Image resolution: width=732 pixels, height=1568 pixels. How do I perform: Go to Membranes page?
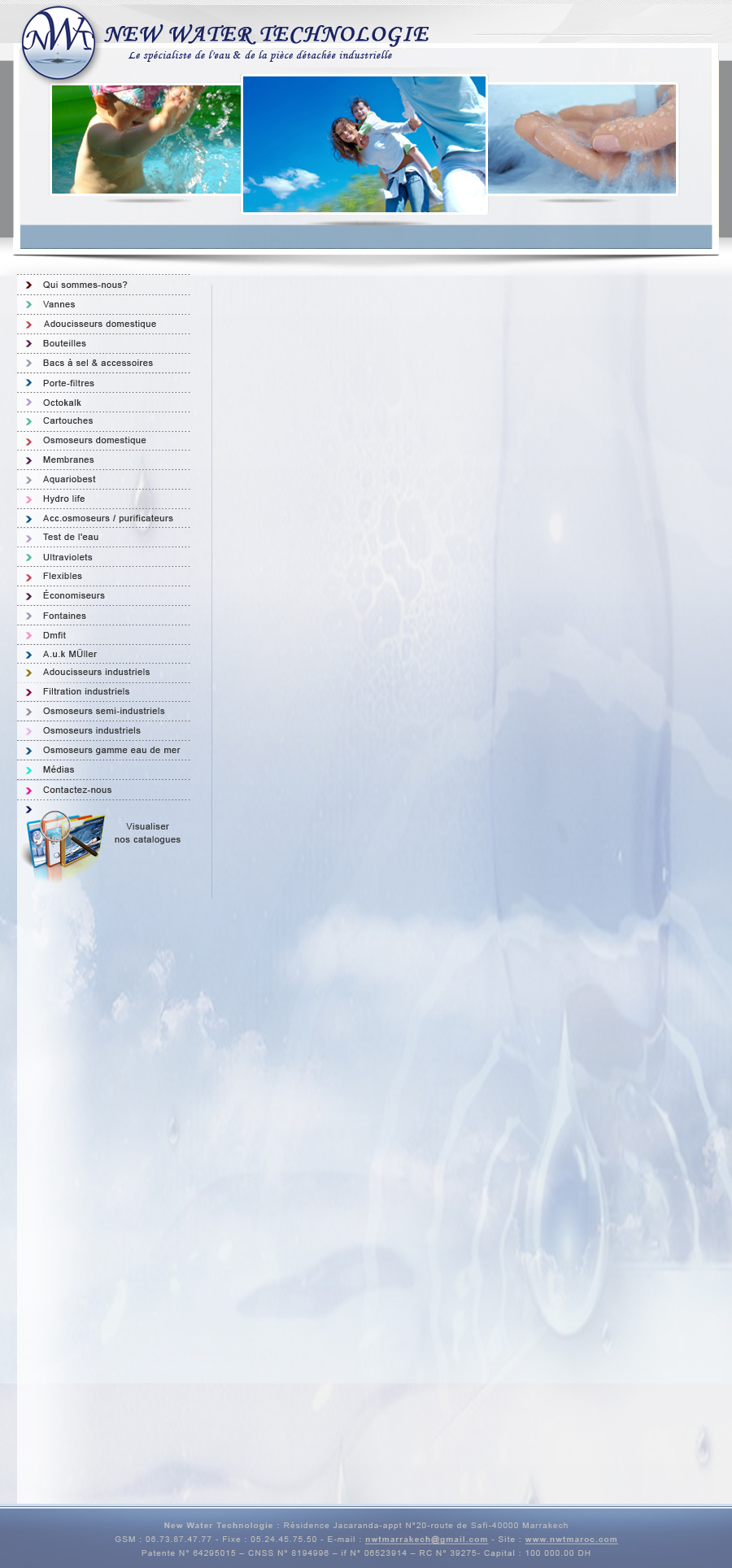point(68,460)
